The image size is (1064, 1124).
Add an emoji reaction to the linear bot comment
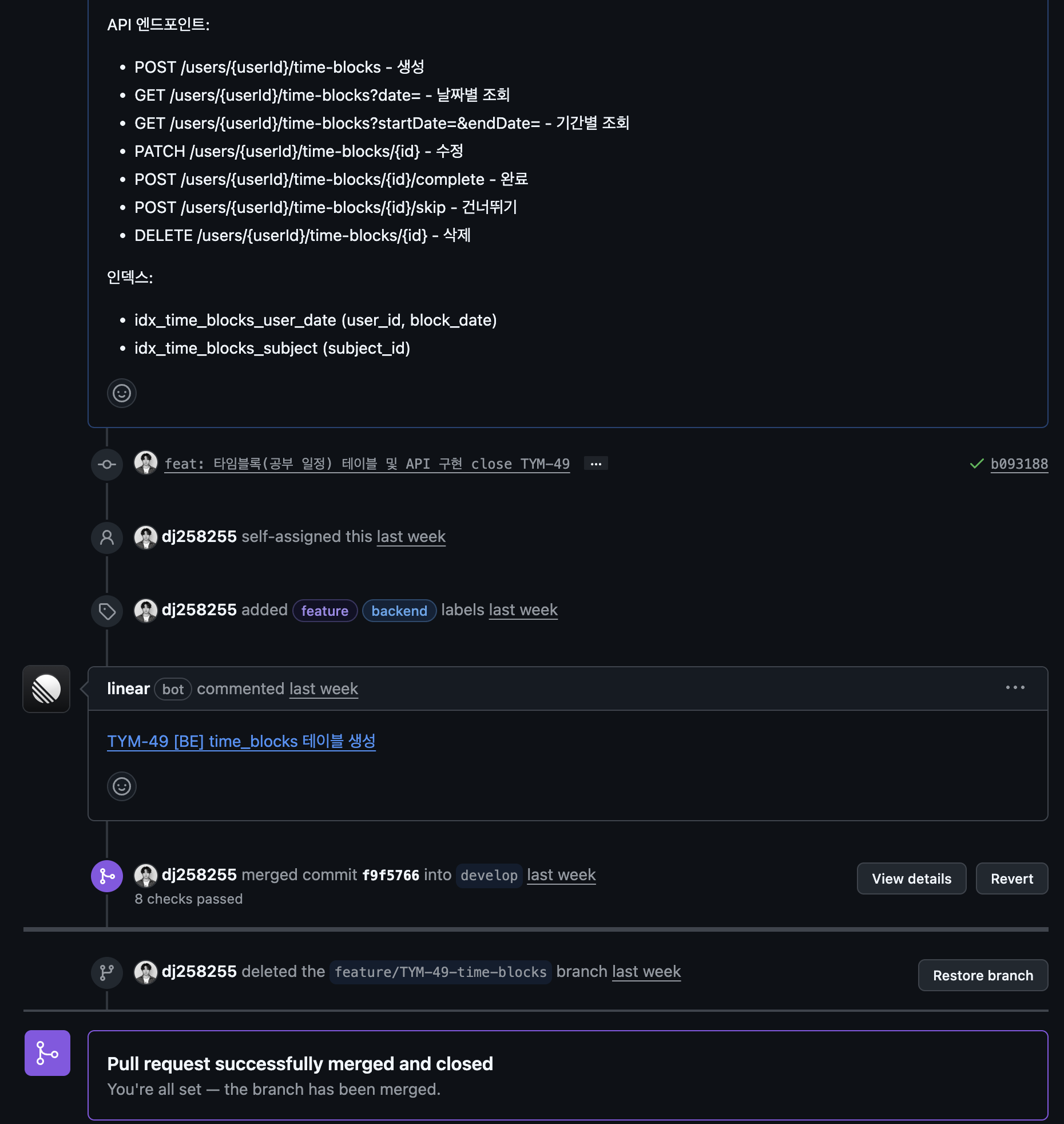point(122,787)
